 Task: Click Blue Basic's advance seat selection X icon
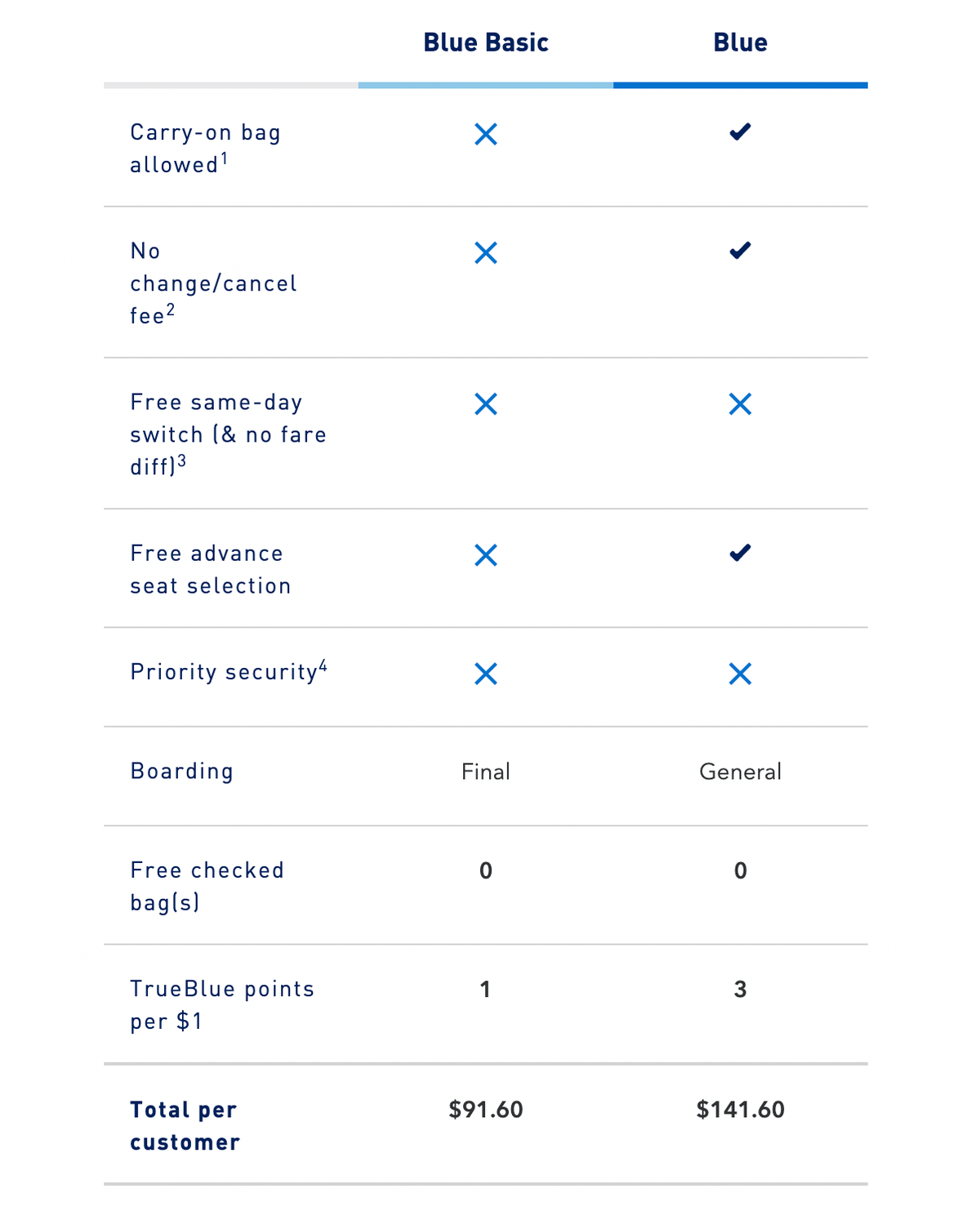coord(486,555)
